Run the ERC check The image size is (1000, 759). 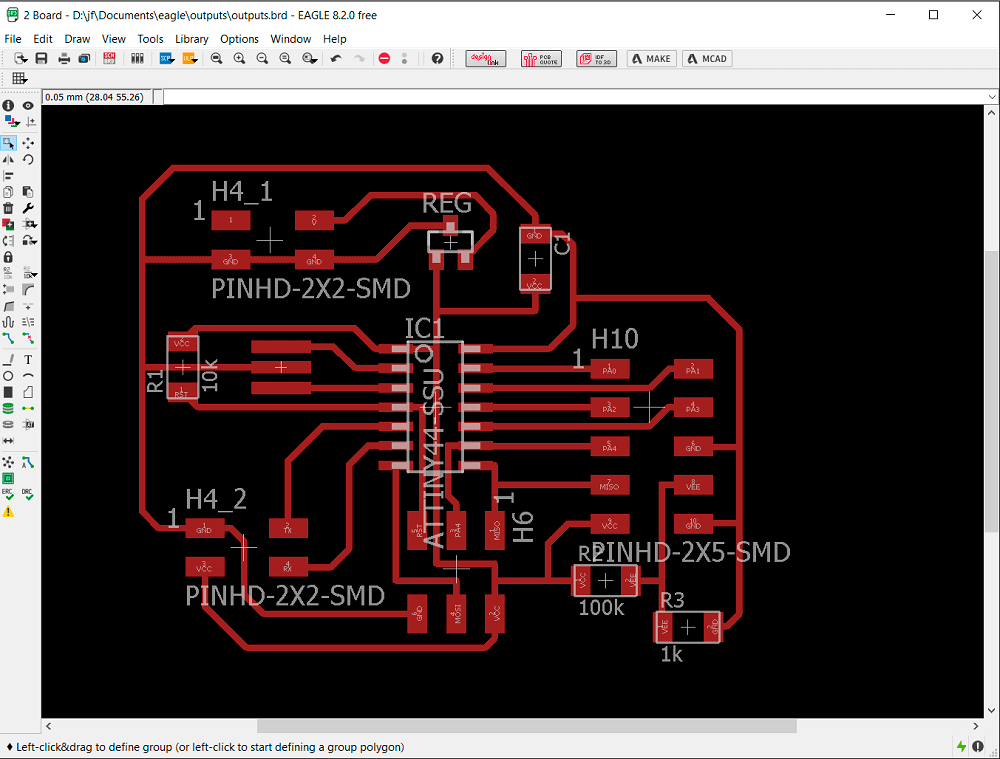coord(8,495)
